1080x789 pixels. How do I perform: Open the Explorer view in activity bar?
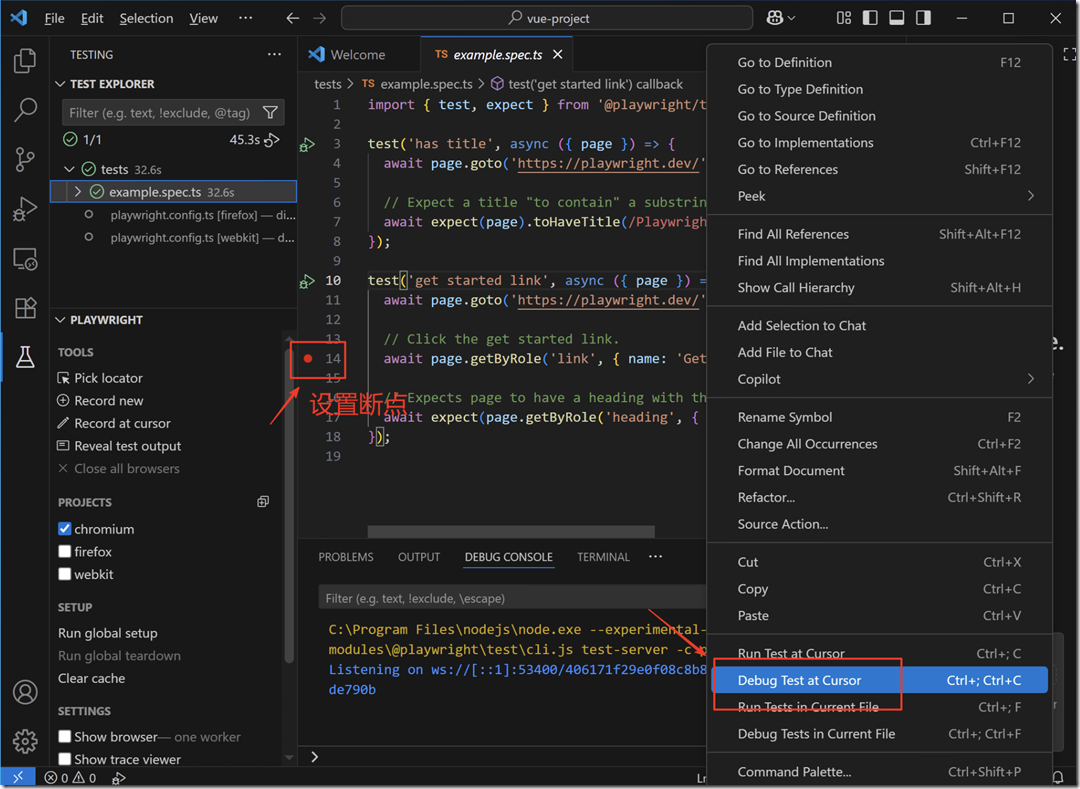coord(25,62)
